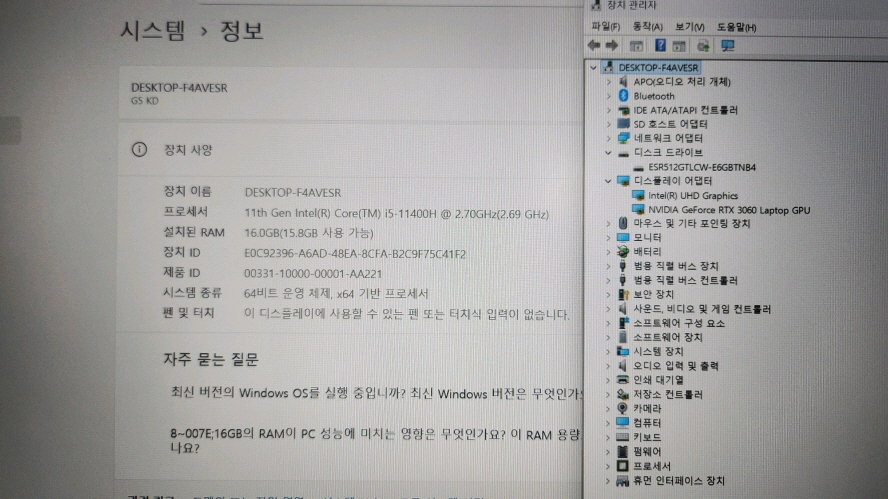Click the blue Help icon in toolbar
888x499 pixels.
tap(660, 45)
